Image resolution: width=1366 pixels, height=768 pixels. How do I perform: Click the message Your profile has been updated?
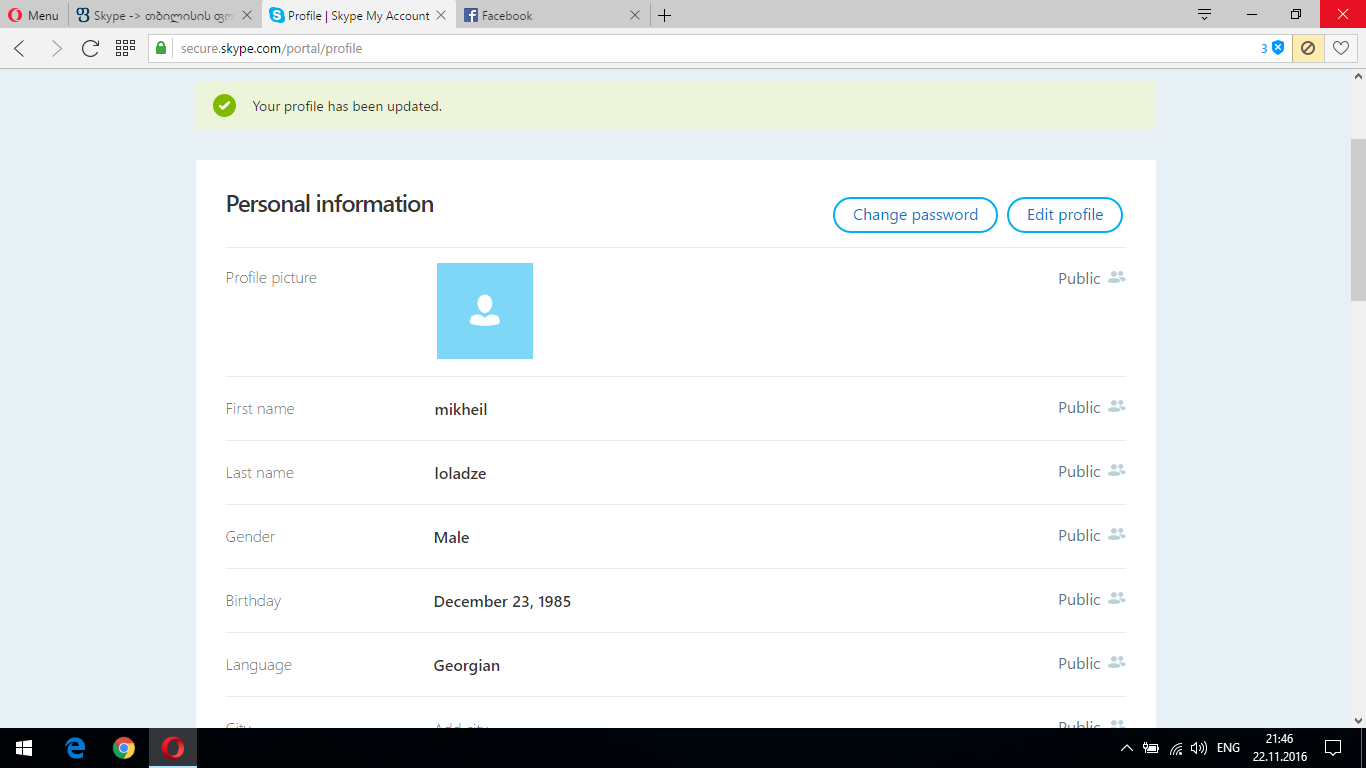(x=347, y=106)
